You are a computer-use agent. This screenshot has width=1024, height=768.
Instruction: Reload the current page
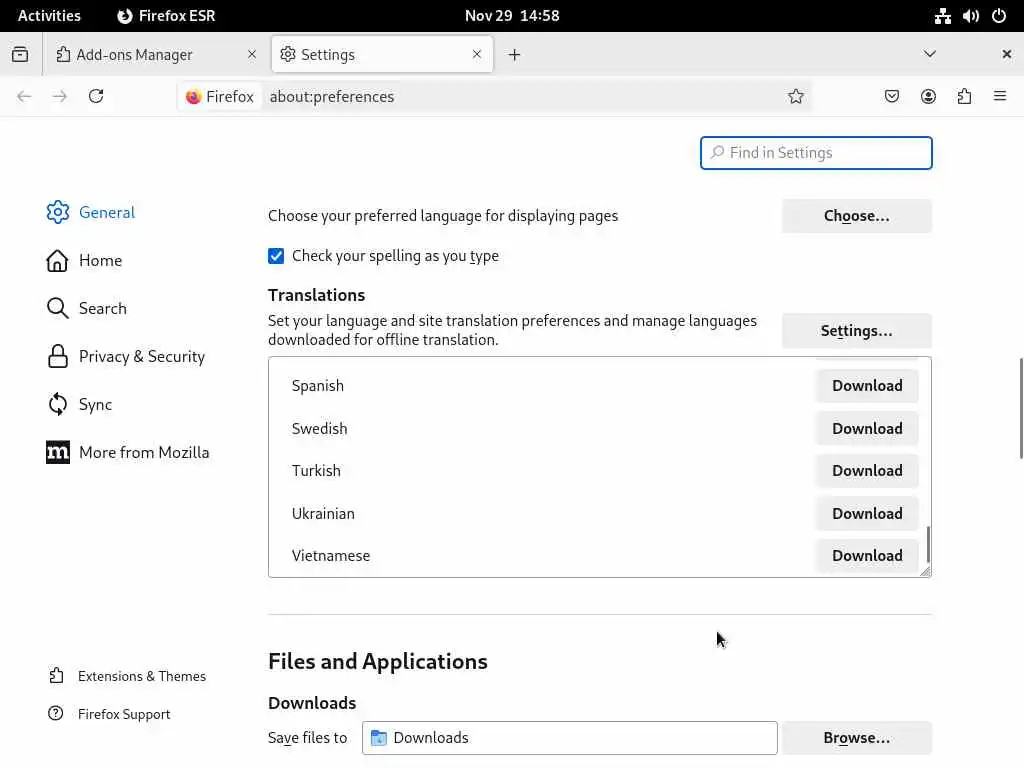(x=96, y=96)
